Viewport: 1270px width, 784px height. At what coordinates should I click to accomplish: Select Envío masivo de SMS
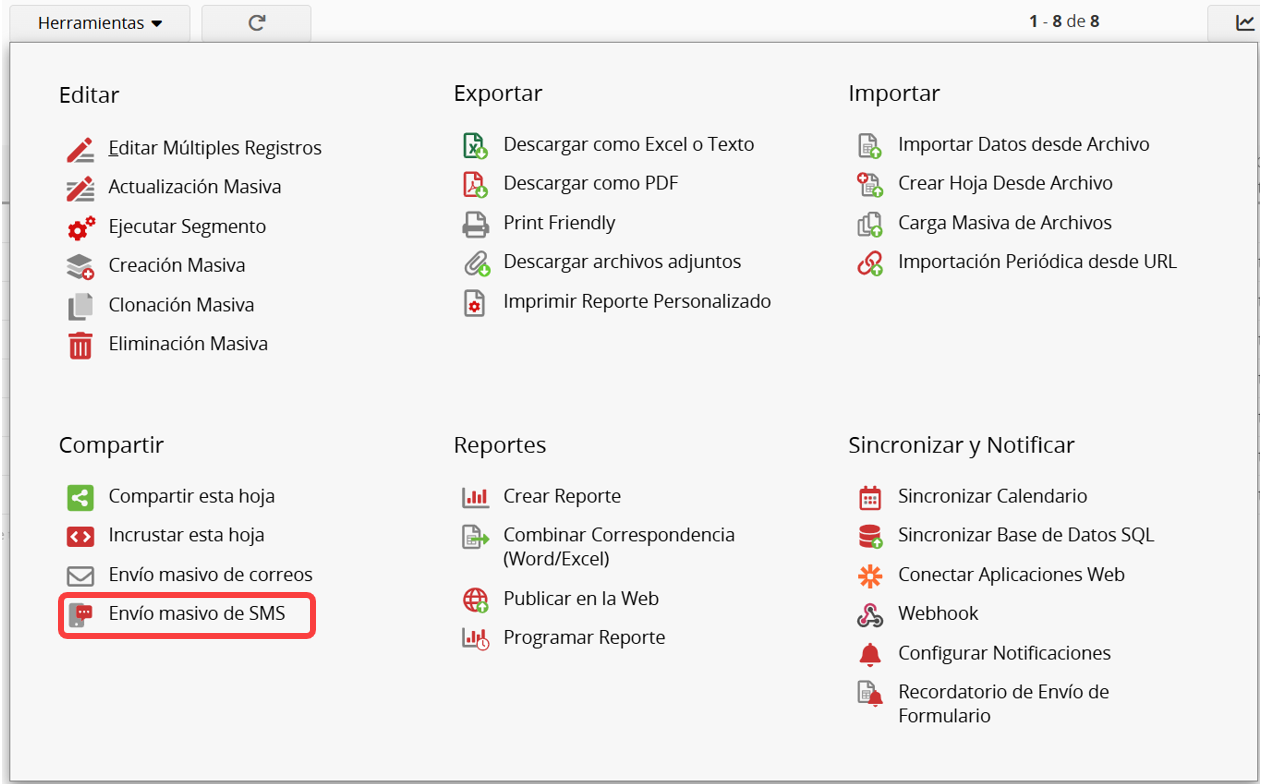[x=196, y=614]
